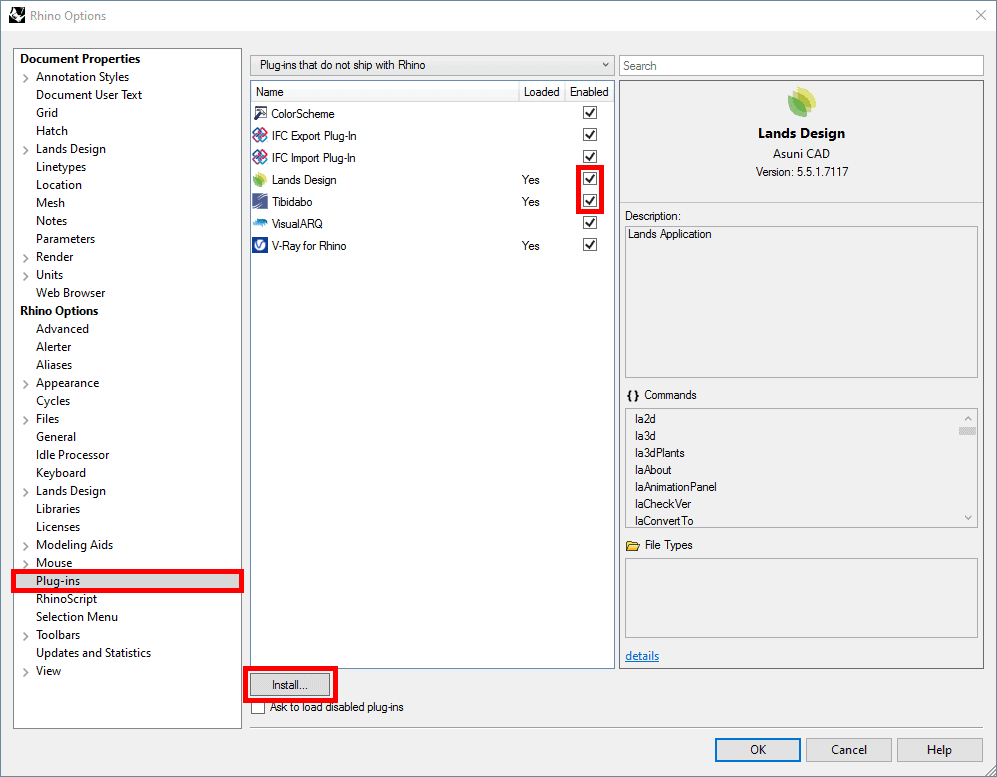
Task: Enable Ask to load disabled plug-ins
Action: click(258, 707)
